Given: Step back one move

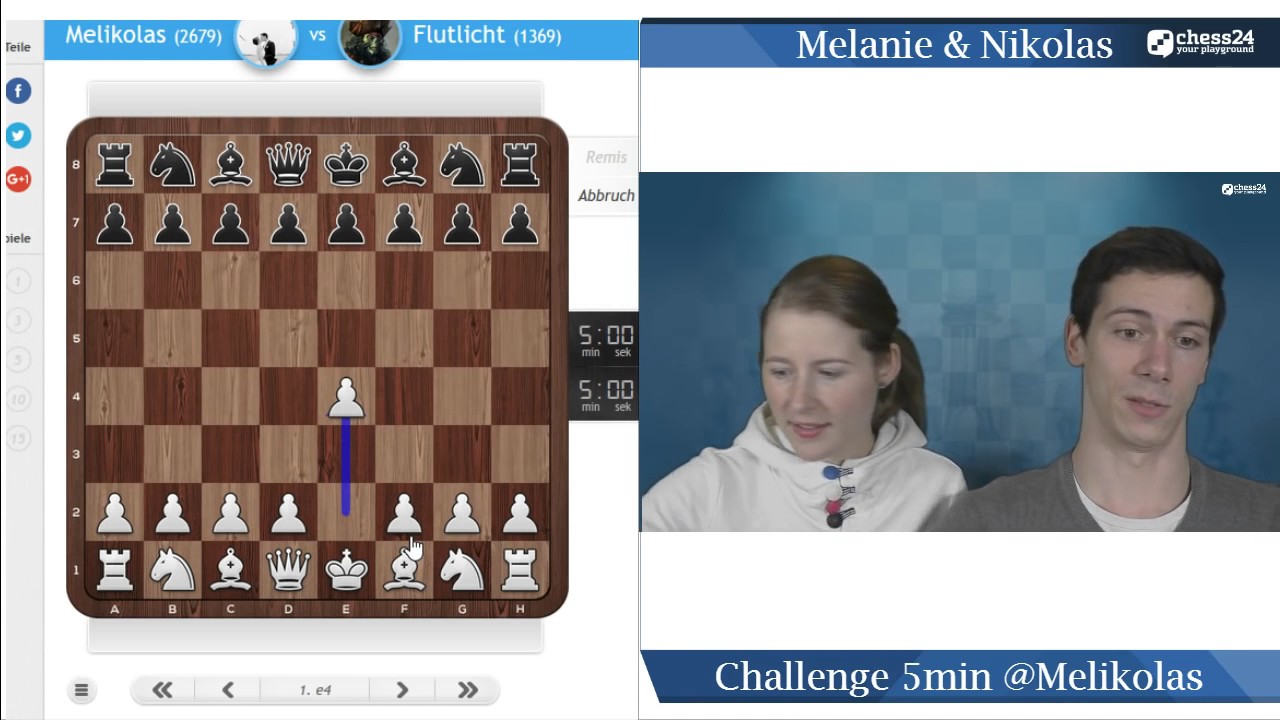Looking at the screenshot, I should pyautogui.click(x=228, y=690).
